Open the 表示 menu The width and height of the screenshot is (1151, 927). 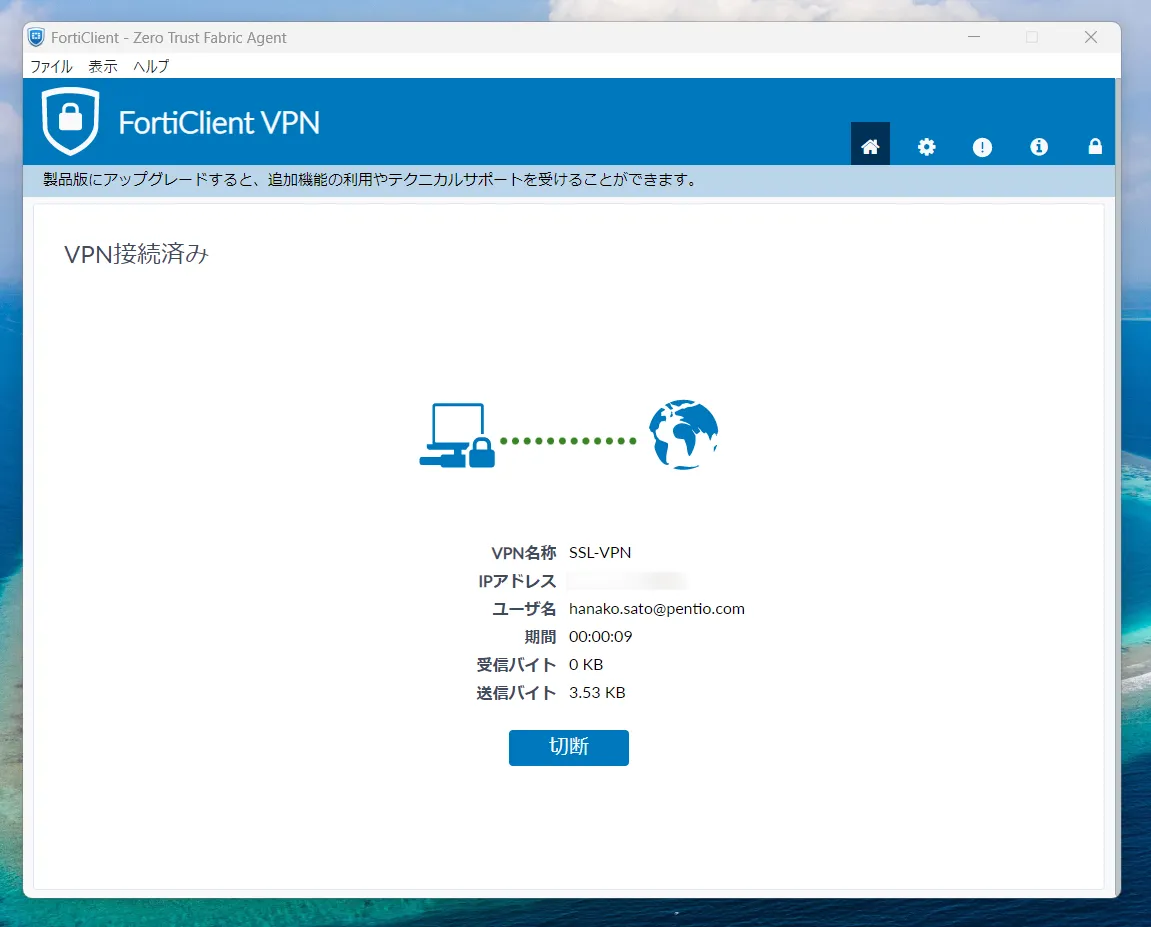pyautogui.click(x=102, y=66)
